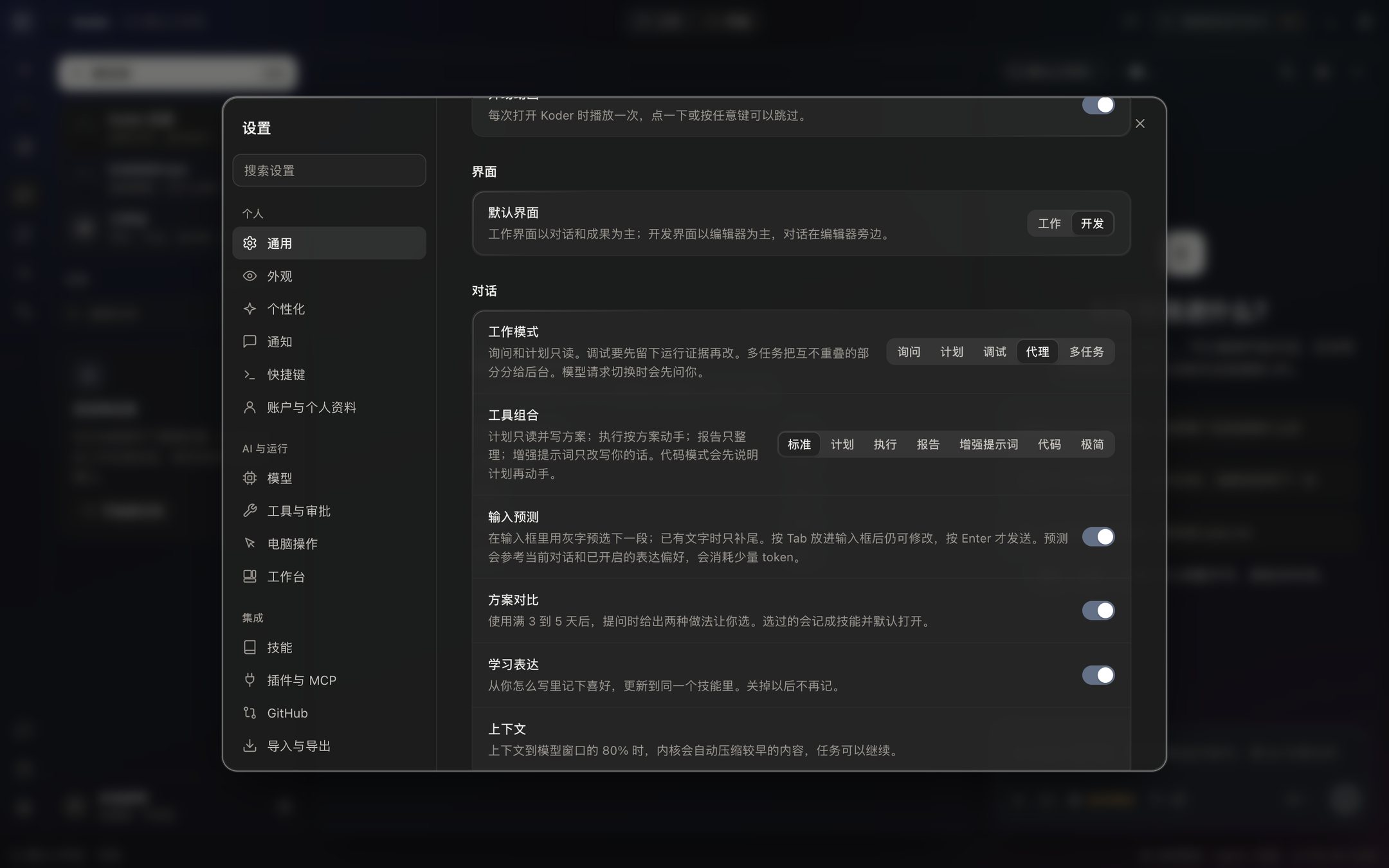
Task: Choose 计划 in the work mode selector
Action: click(951, 352)
